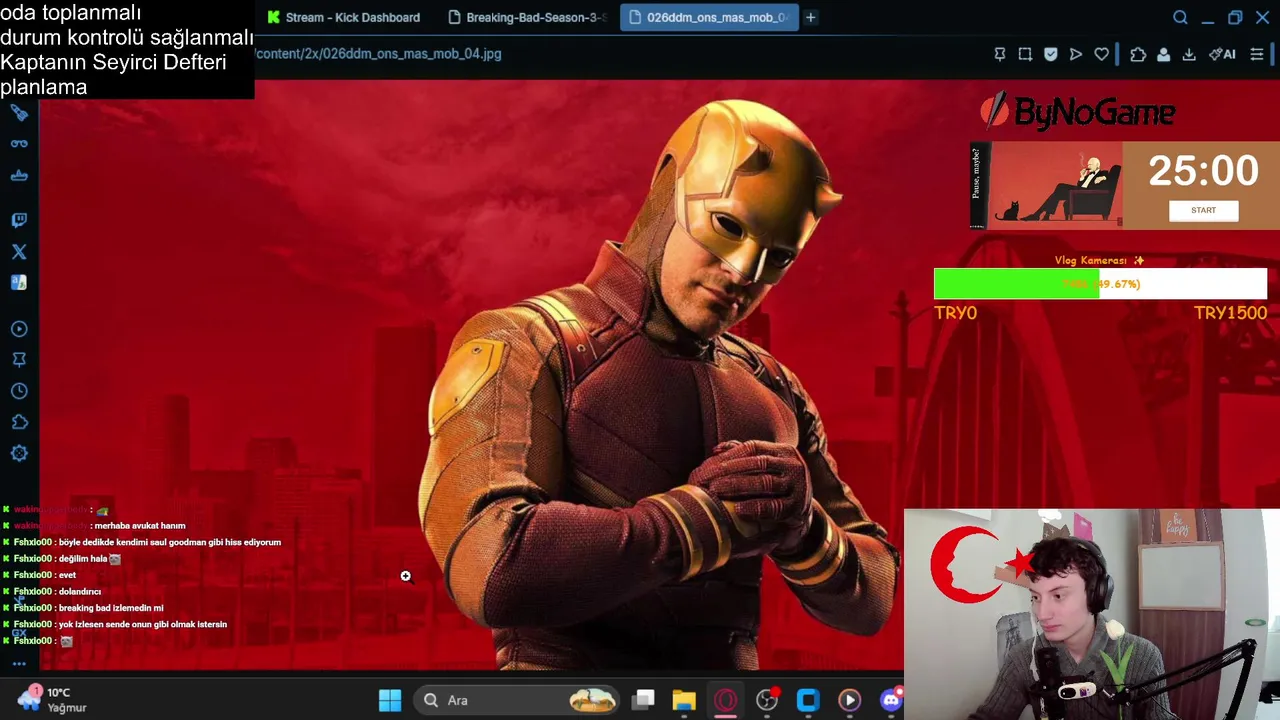Click the My Flow send arrow icon

(1076, 54)
